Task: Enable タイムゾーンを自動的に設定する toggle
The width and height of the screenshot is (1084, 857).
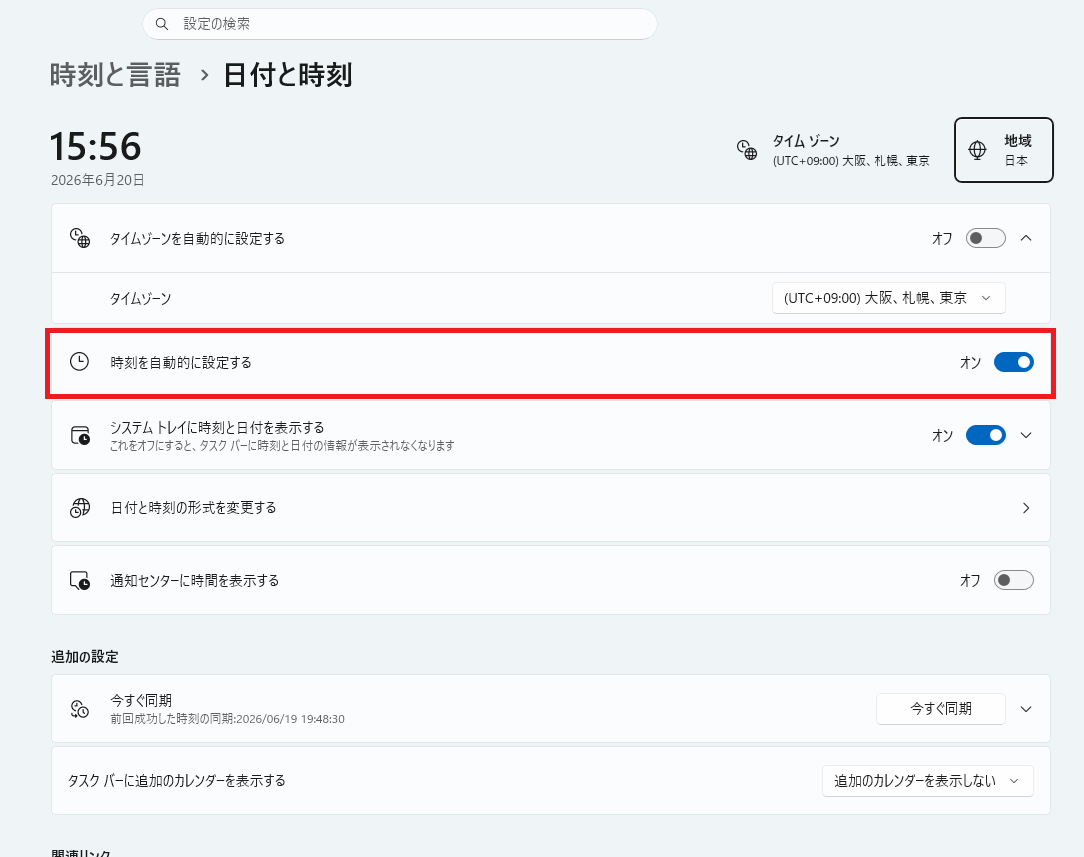Action: tap(985, 238)
